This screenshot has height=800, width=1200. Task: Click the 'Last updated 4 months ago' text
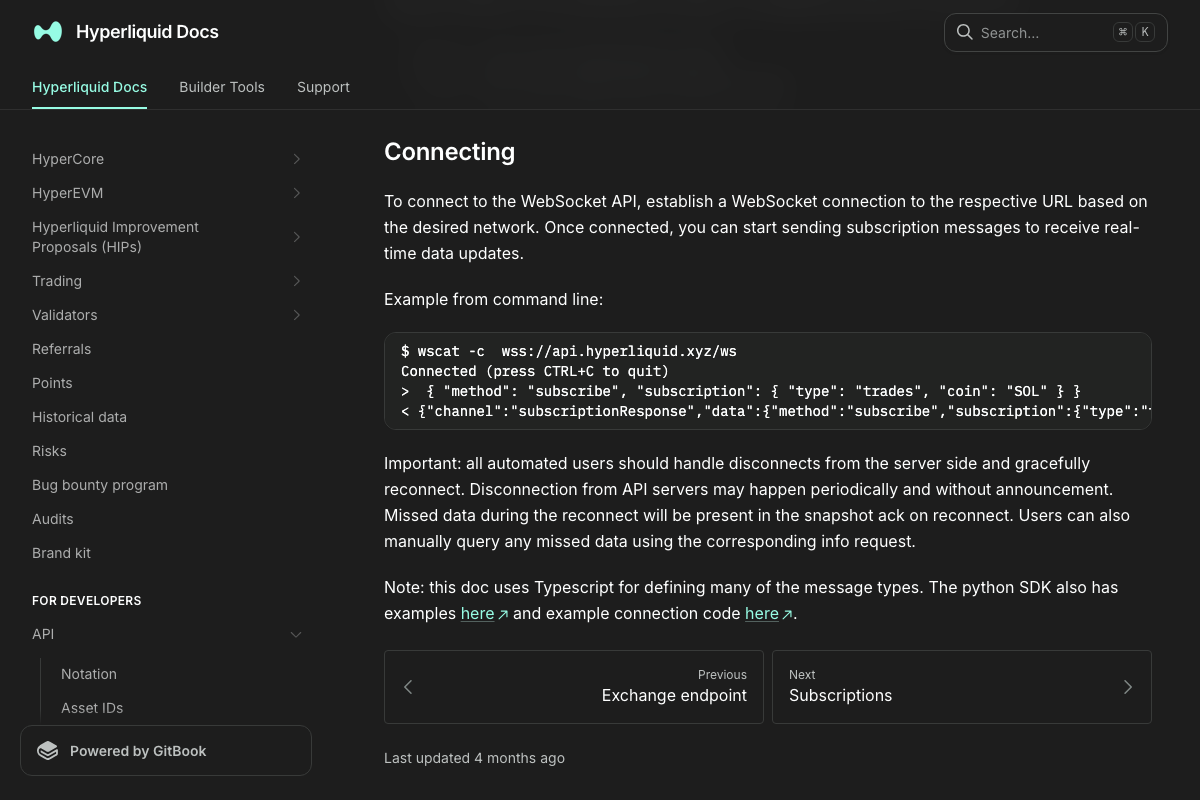click(x=474, y=758)
